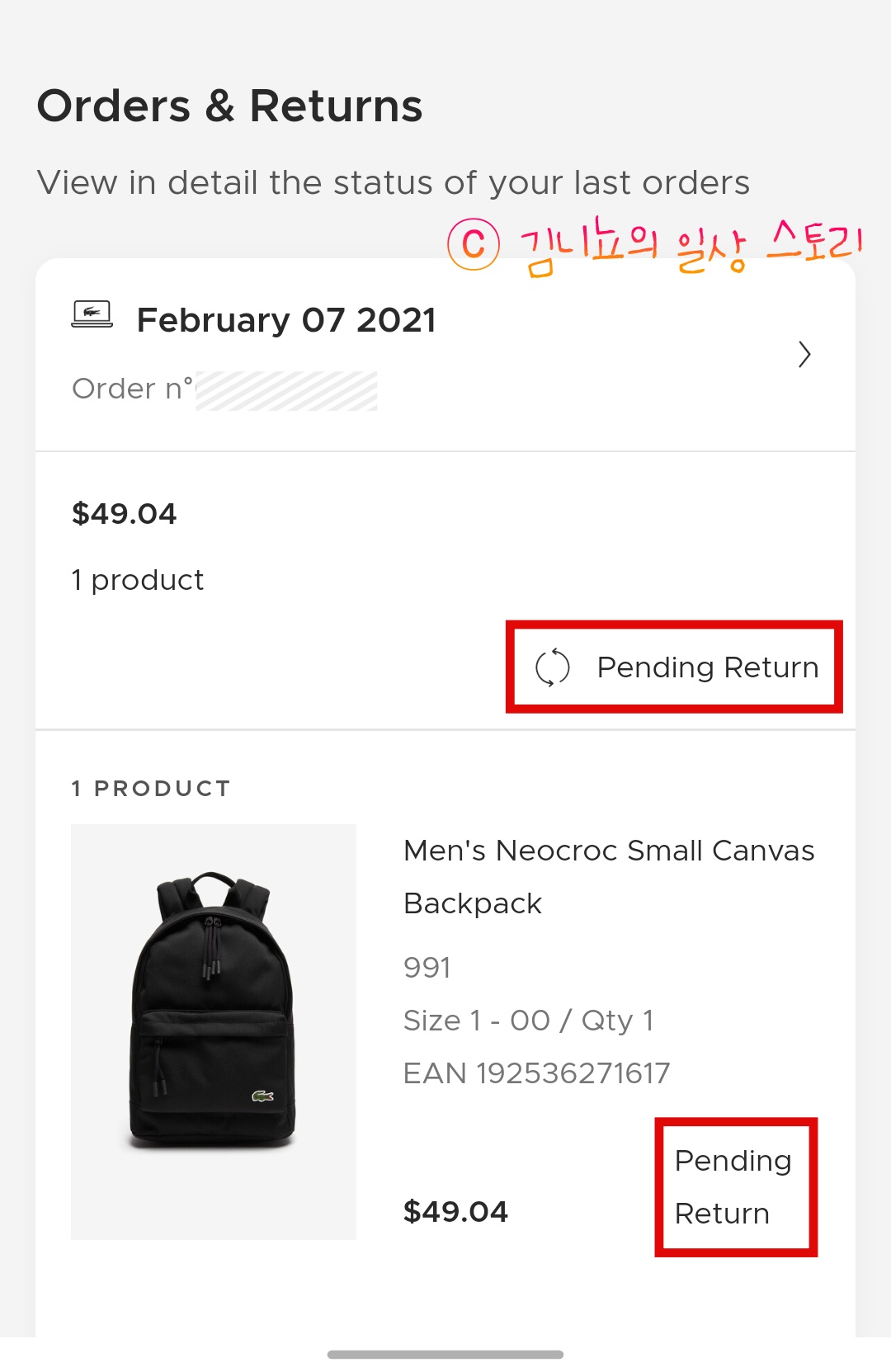891x1372 pixels.
Task: Open Men's Neocroc Small Canvas Backpack link
Action: tap(609, 876)
